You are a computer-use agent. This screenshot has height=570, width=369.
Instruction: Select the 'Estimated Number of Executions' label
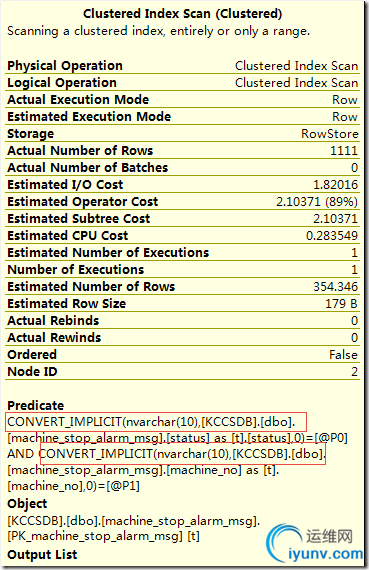tap(108, 252)
